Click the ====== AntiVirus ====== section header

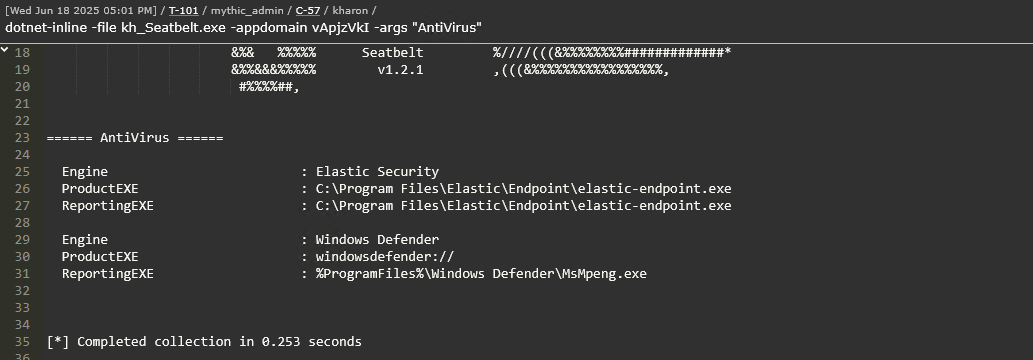click(x=135, y=138)
